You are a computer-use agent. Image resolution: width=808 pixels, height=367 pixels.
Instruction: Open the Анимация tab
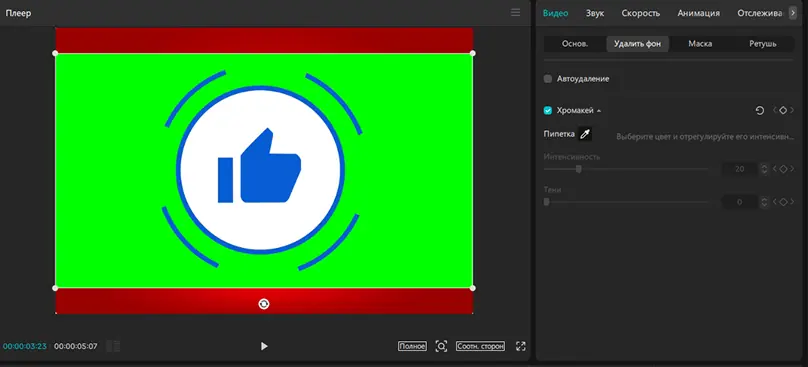click(698, 13)
